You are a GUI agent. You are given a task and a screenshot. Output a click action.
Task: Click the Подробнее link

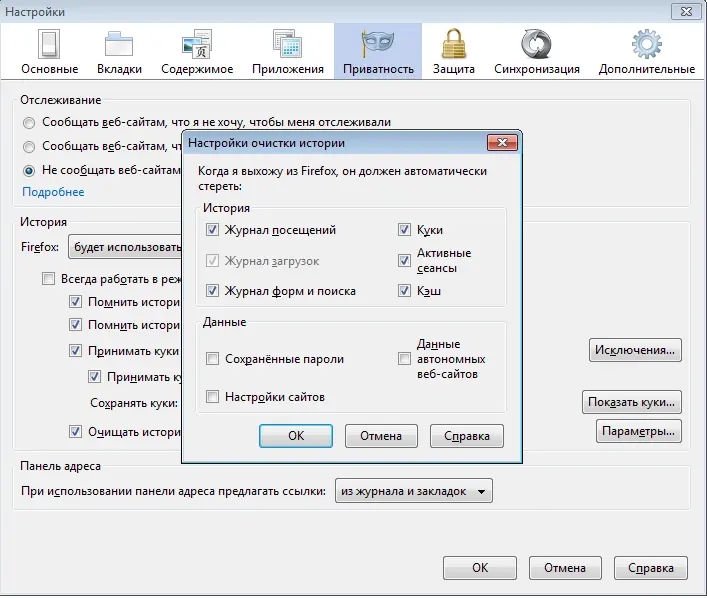(x=53, y=192)
